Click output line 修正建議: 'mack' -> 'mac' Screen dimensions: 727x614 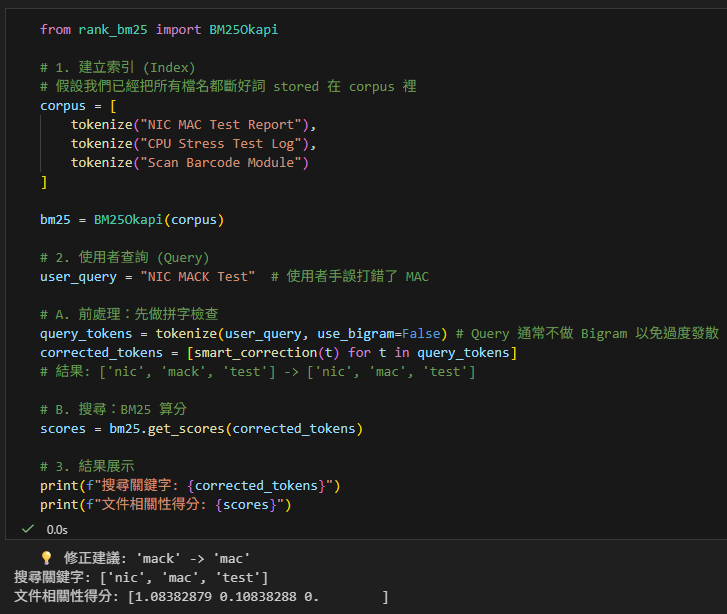(x=157, y=558)
